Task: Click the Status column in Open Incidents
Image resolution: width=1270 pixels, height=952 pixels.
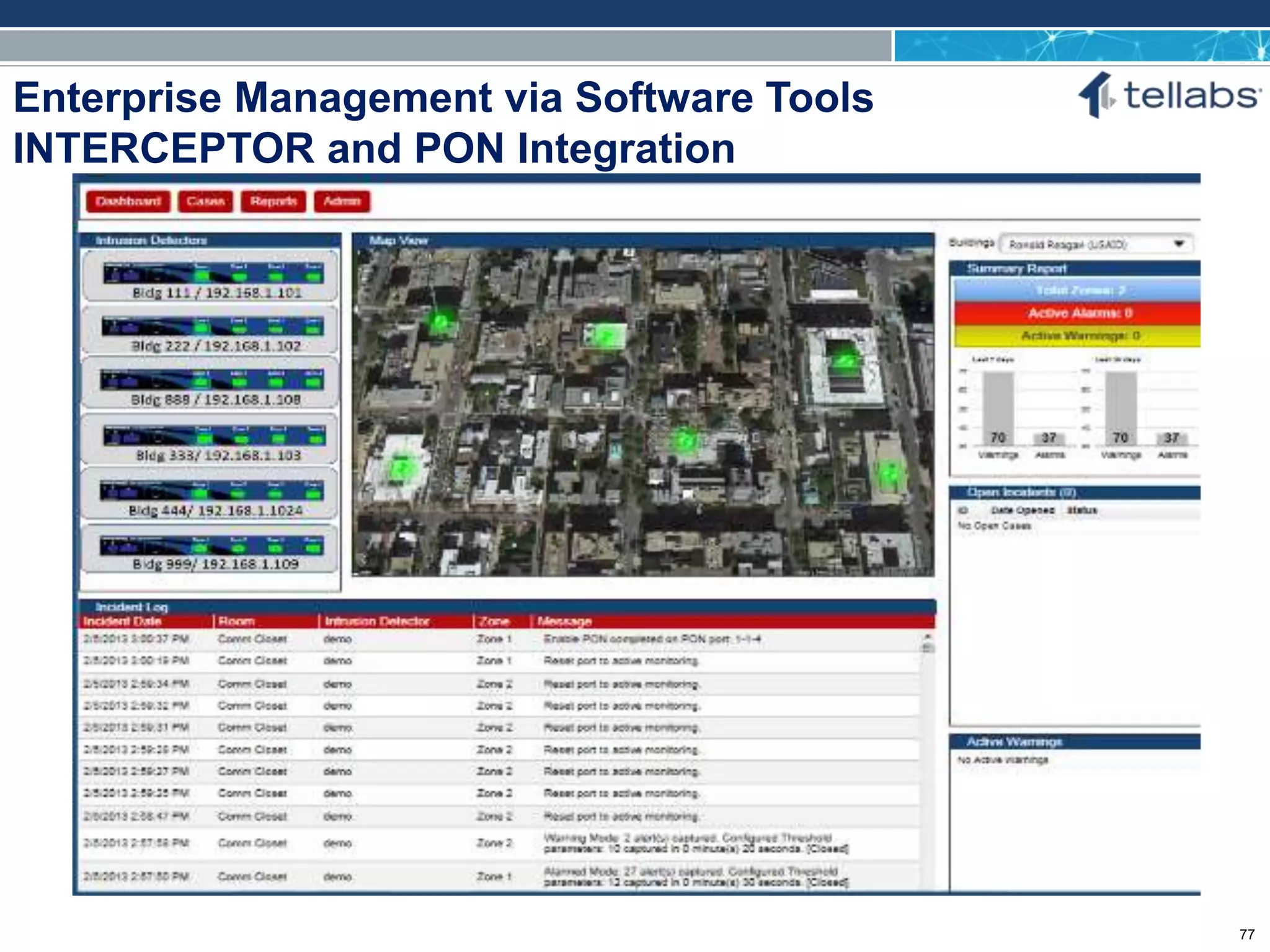Action: [x=1082, y=510]
